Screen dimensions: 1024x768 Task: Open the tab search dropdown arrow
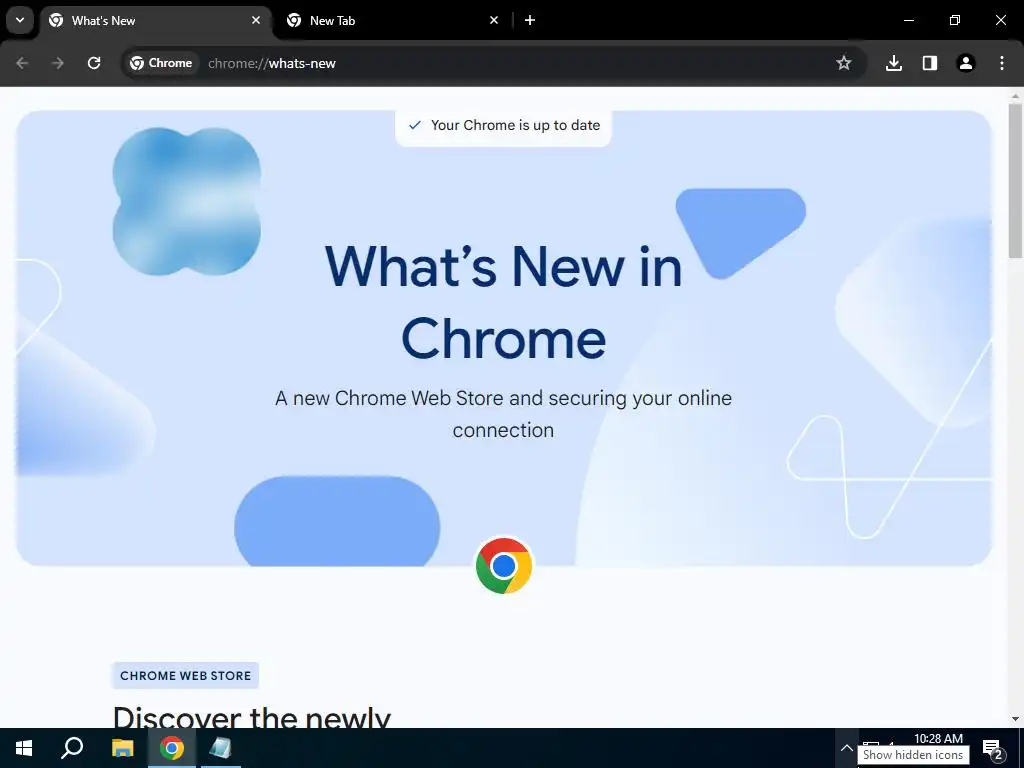click(x=20, y=20)
